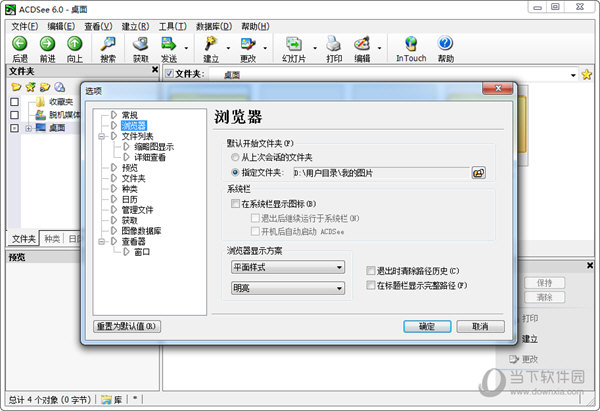
Task: Toggle 开机后自动启动 ACDSee checkbox
Action: 255,231
